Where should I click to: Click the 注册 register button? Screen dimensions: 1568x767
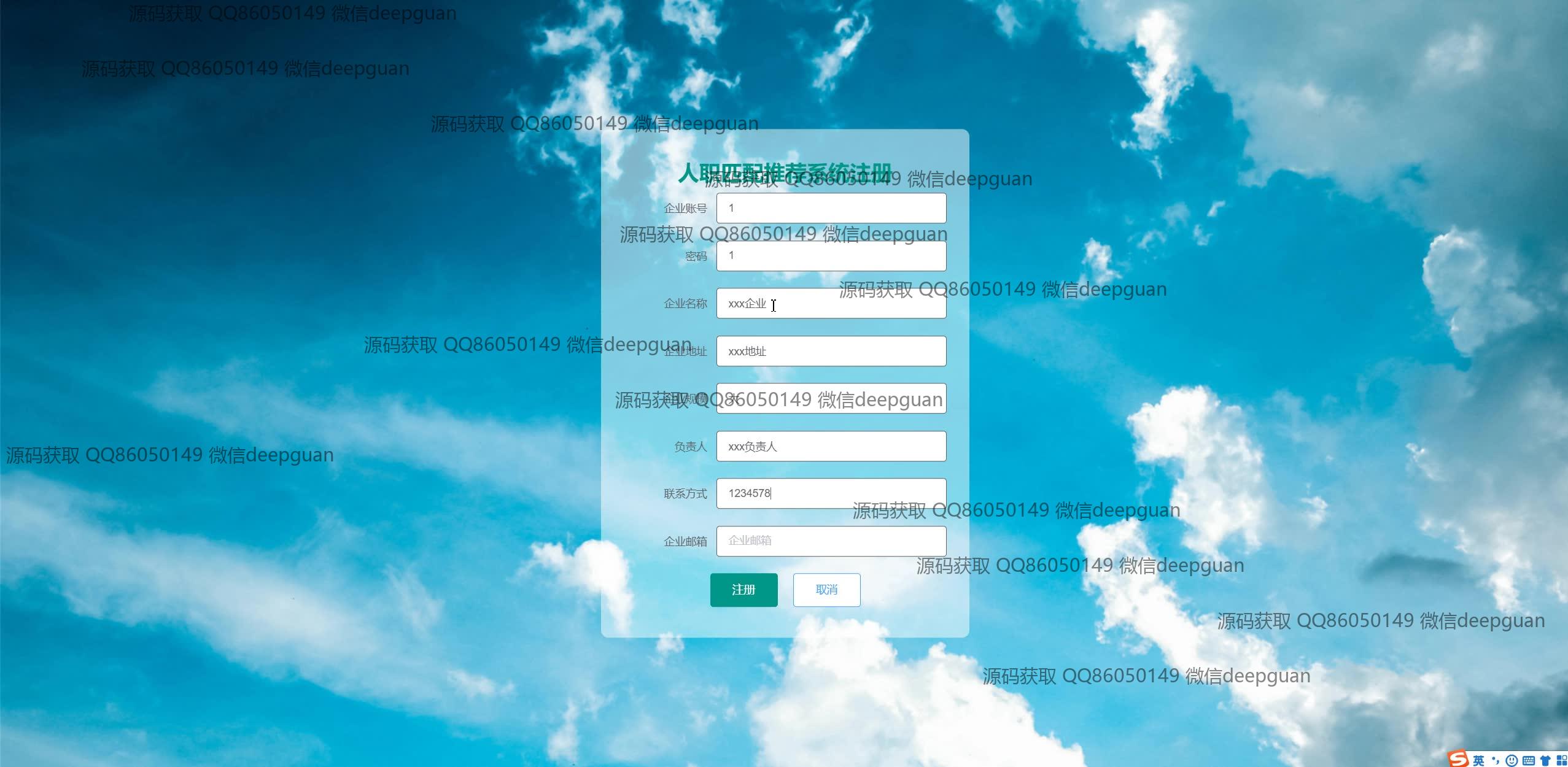coord(743,590)
